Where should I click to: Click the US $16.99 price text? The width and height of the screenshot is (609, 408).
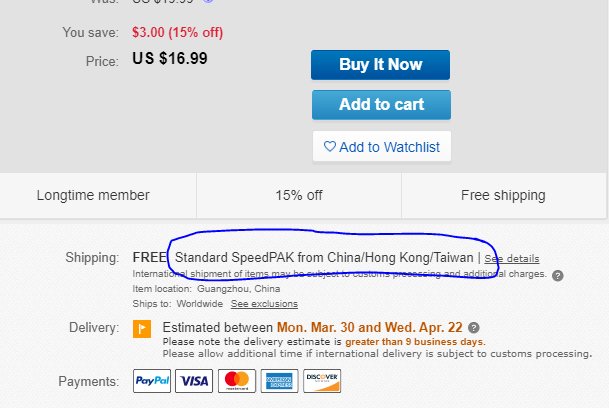170,59
